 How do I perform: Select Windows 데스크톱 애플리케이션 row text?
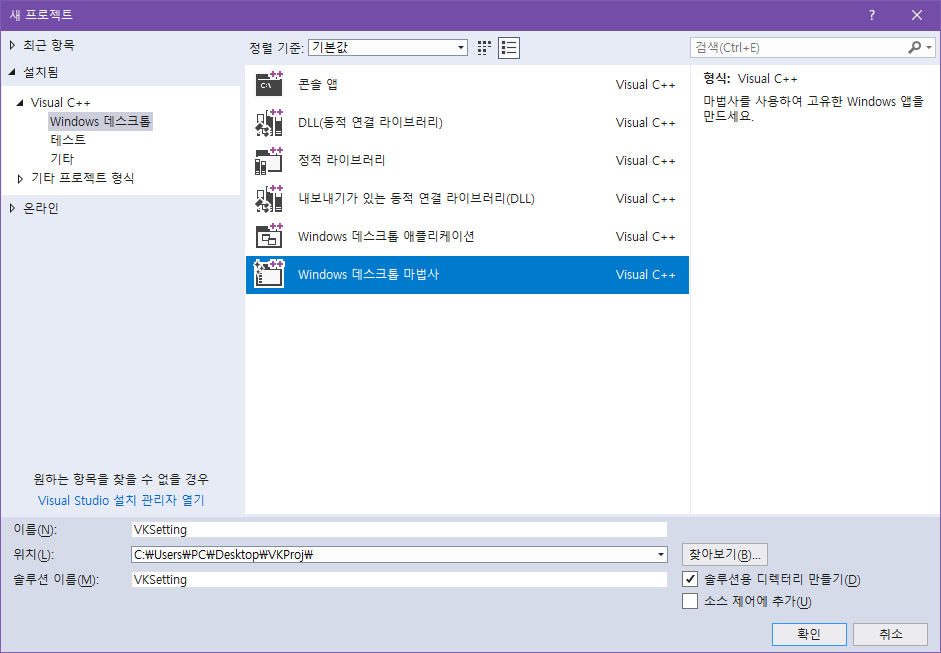click(x=386, y=236)
